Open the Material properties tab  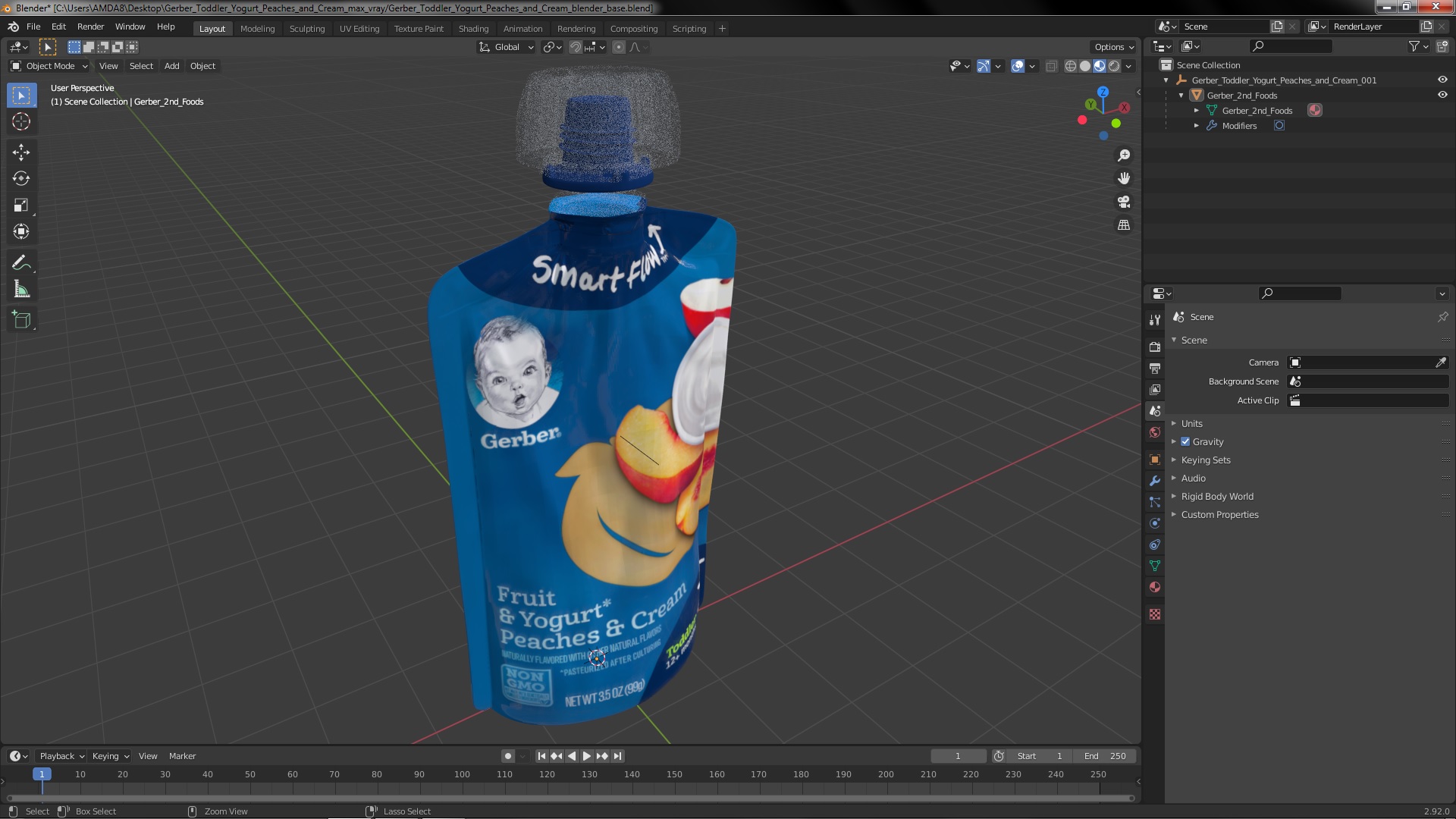tap(1155, 587)
